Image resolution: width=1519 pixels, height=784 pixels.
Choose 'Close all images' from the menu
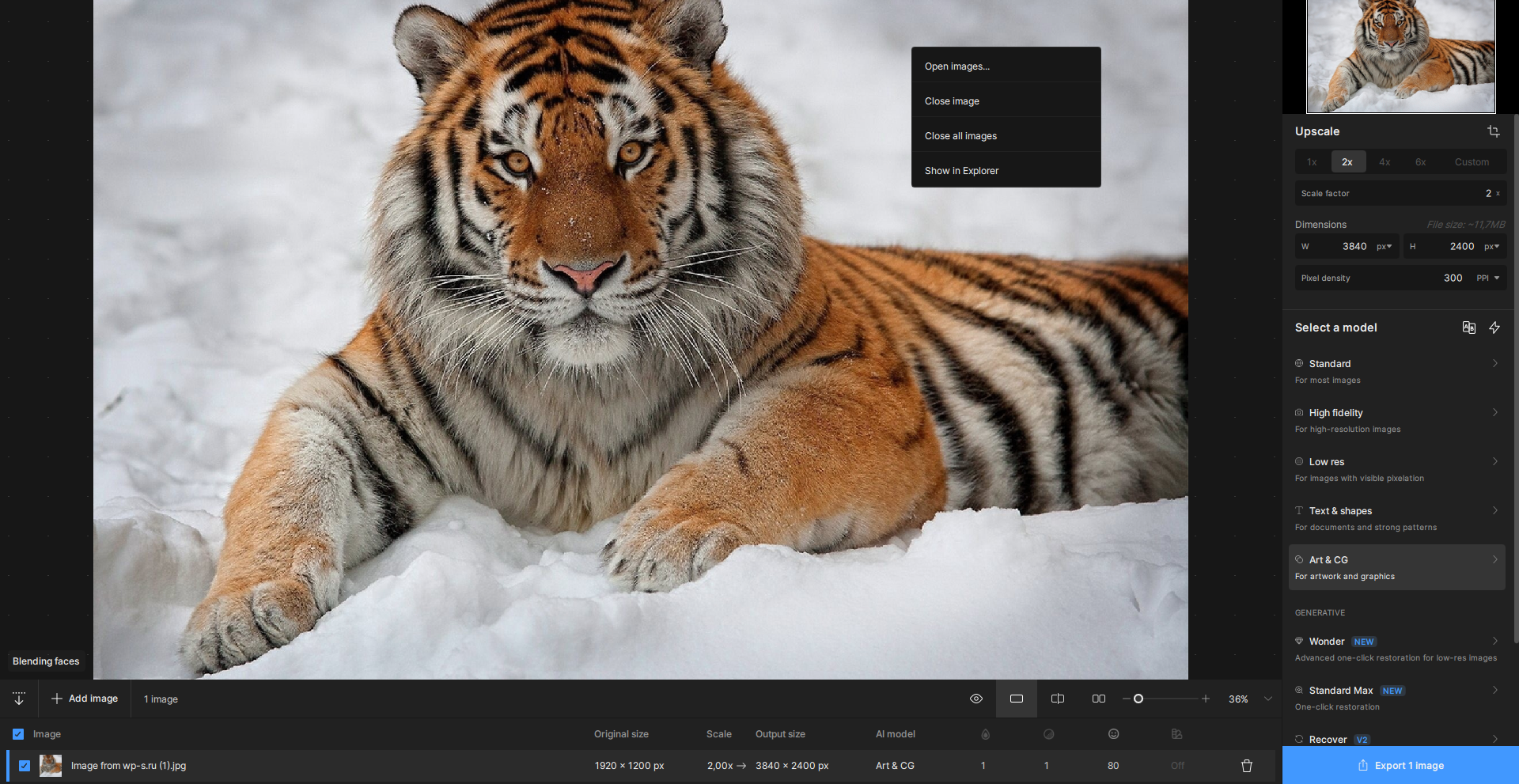pos(960,136)
